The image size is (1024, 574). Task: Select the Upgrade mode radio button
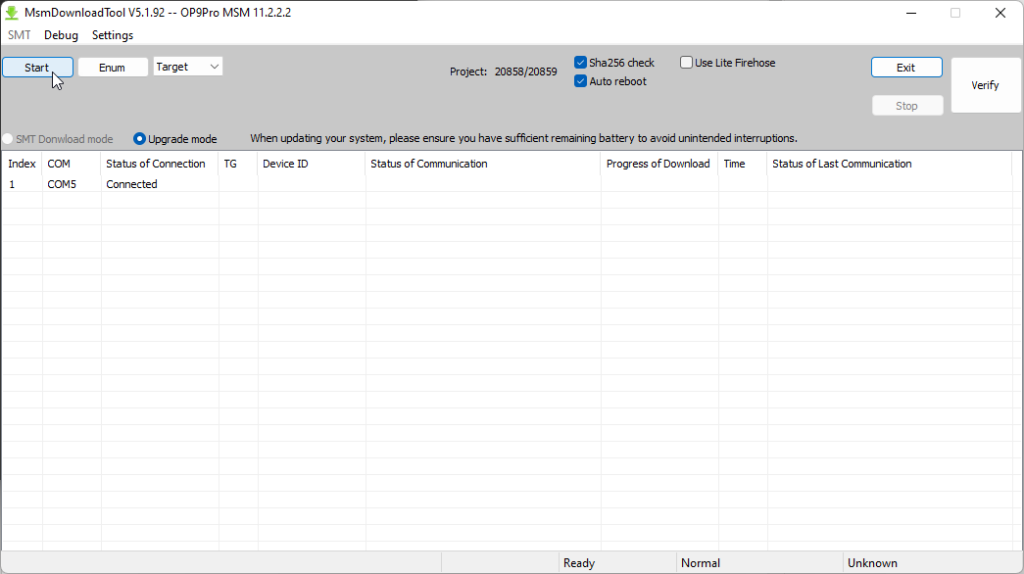(x=140, y=139)
